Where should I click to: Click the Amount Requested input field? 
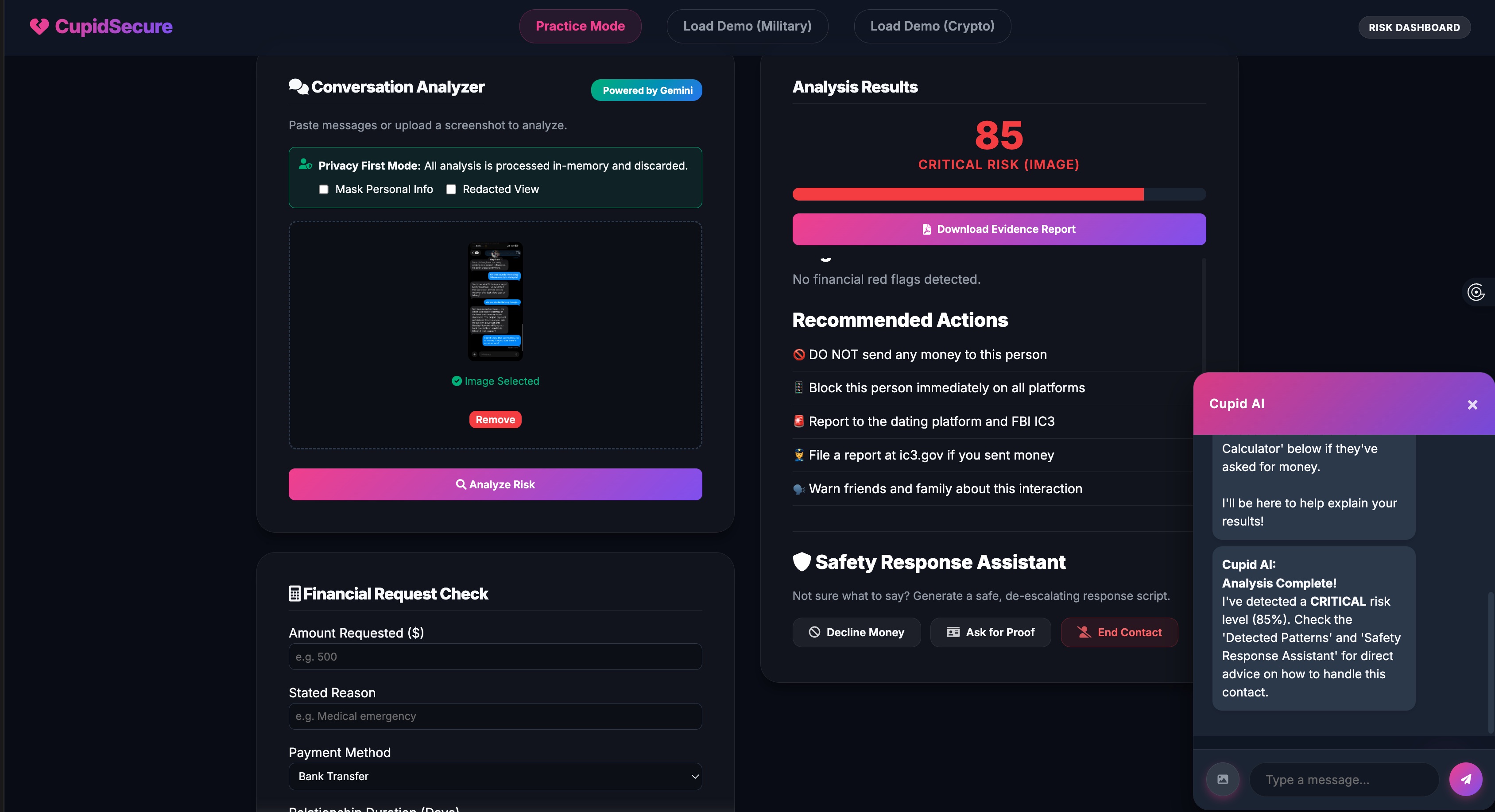pos(495,657)
